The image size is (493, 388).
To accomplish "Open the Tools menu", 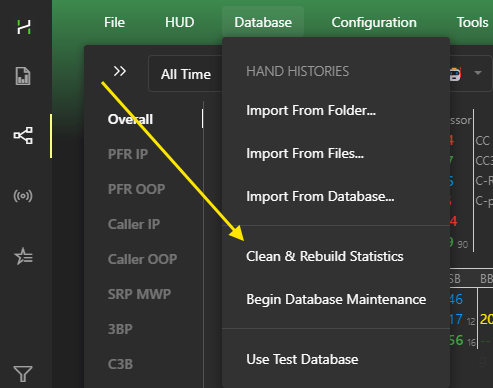I will tap(472, 22).
